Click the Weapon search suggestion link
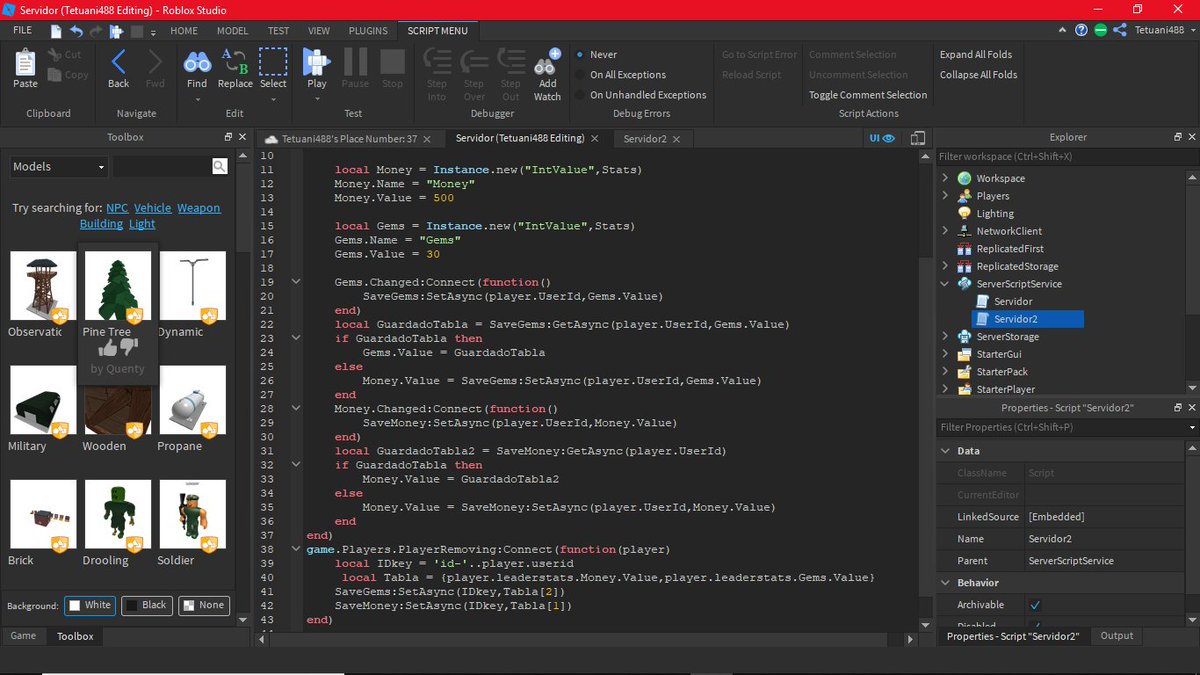This screenshot has width=1200, height=675. point(199,208)
